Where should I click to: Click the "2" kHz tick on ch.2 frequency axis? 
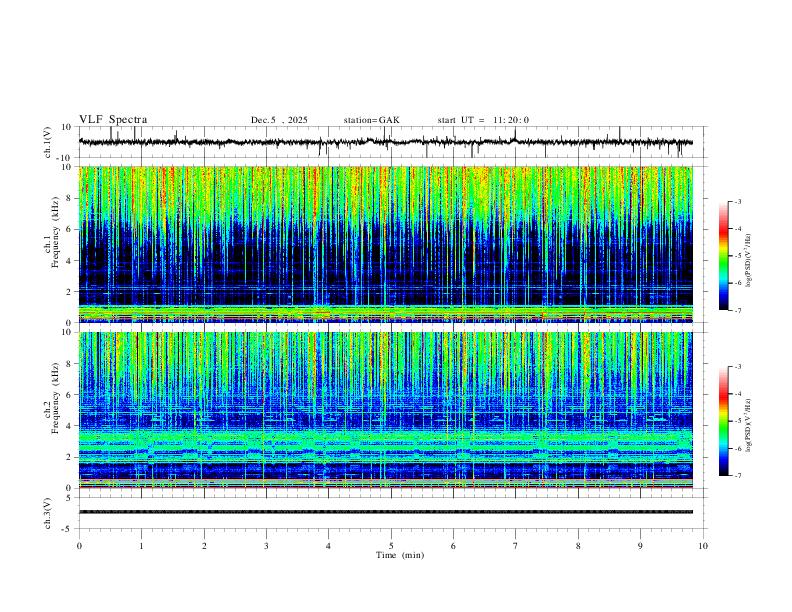point(69,457)
